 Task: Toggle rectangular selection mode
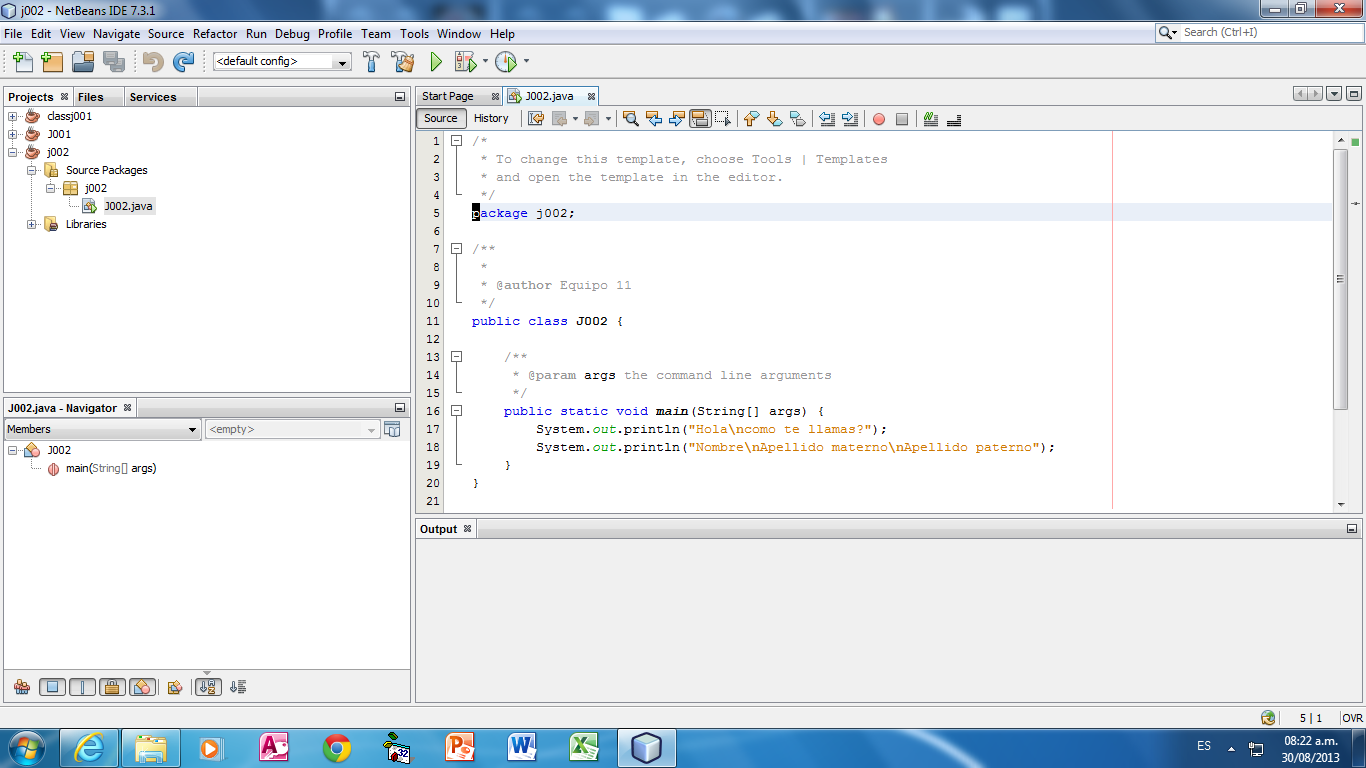(x=723, y=119)
